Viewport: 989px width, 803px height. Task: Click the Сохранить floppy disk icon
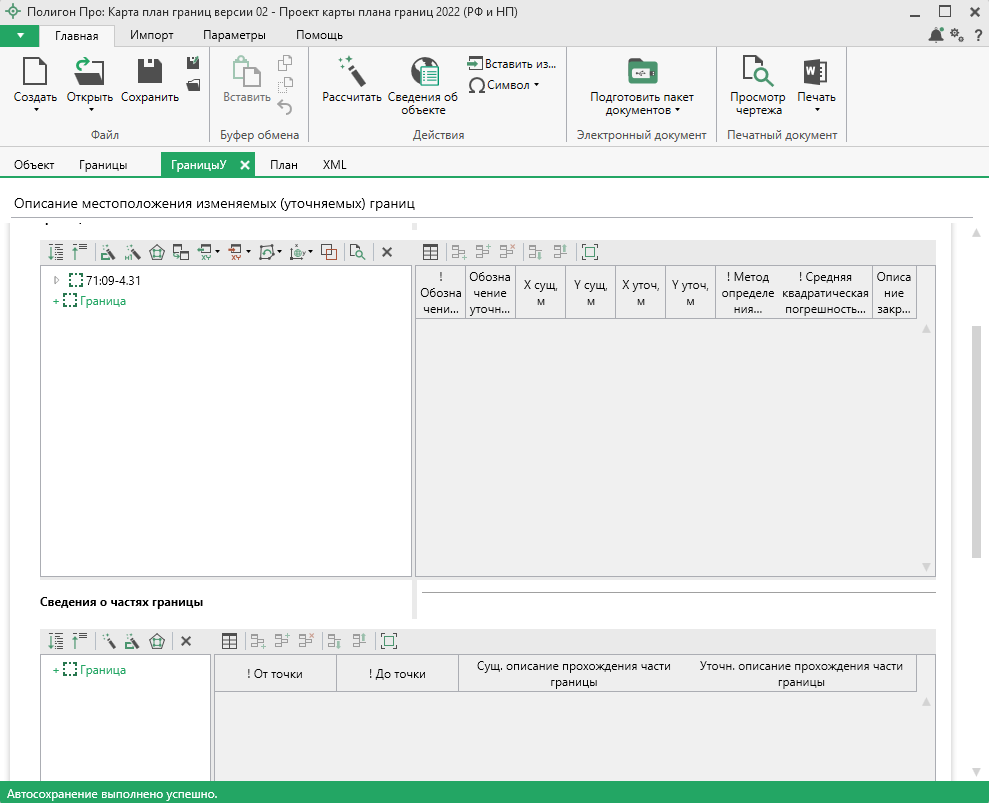150,72
